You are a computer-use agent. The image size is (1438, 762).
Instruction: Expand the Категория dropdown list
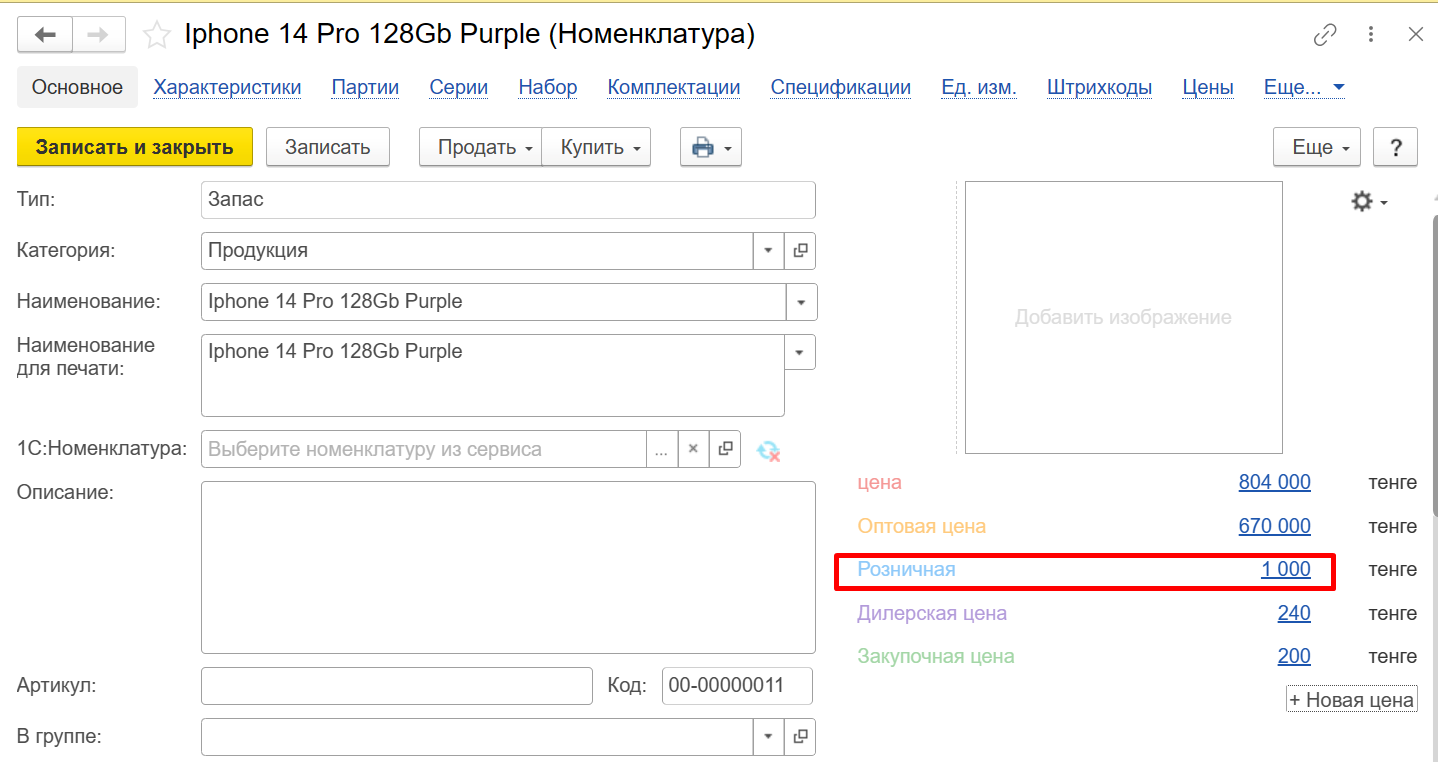pyautogui.click(x=768, y=251)
